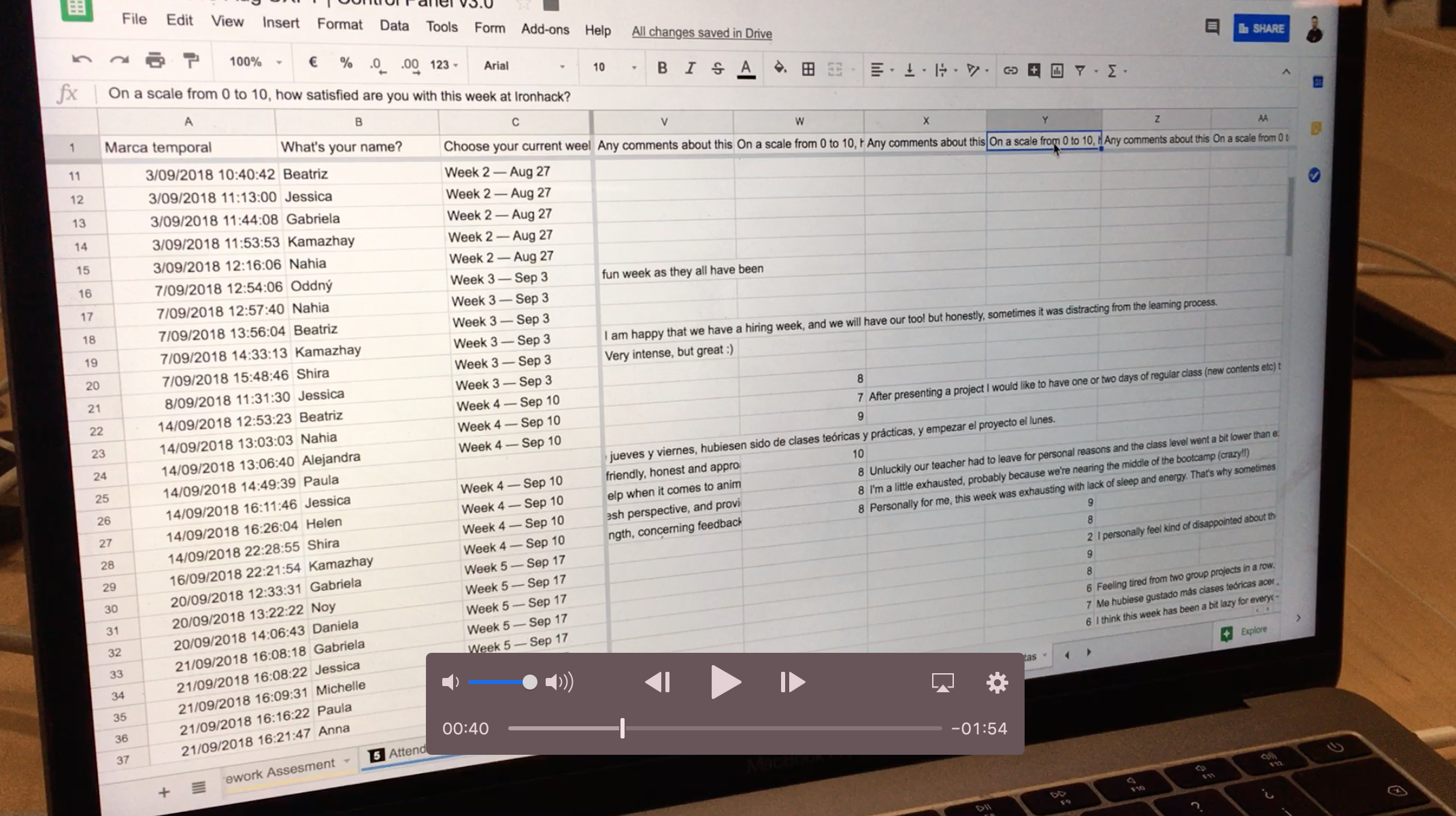The width and height of the screenshot is (1456, 816).
Task: Select column Y header
Action: 1044,119
